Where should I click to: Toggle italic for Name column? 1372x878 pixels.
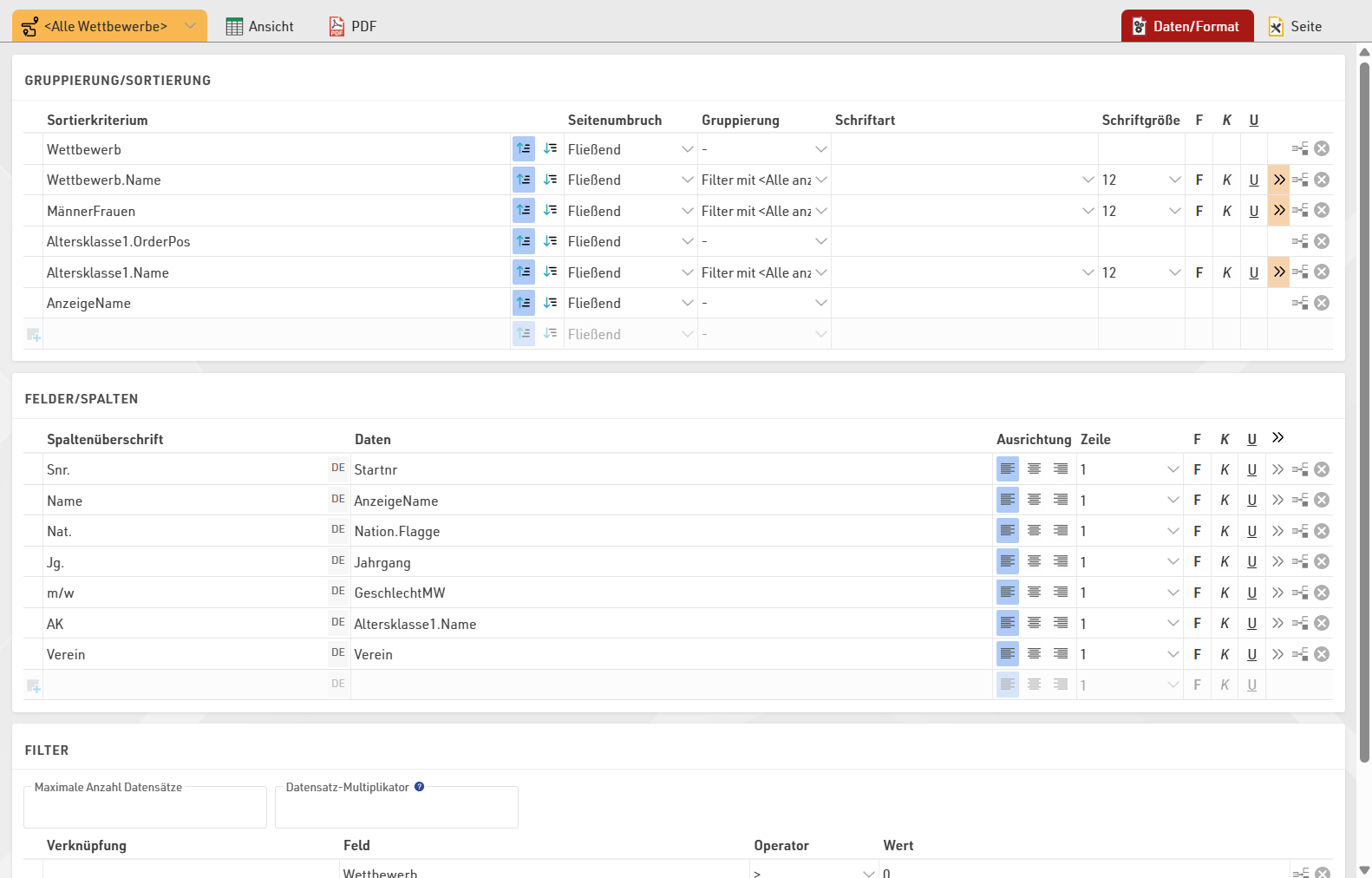[x=1225, y=501]
